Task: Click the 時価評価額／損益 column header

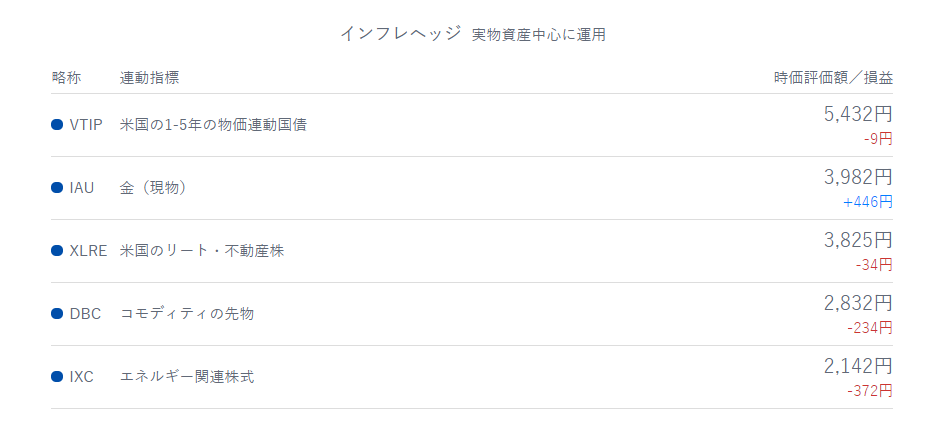Action: pos(833,77)
